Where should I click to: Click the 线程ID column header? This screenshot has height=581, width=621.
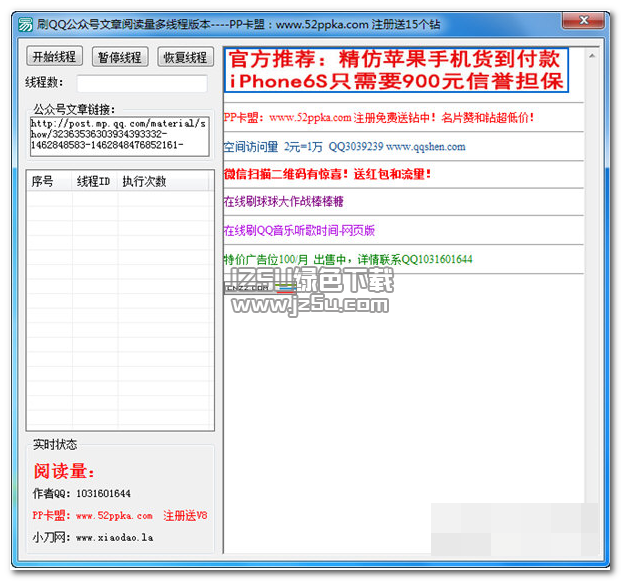point(95,181)
